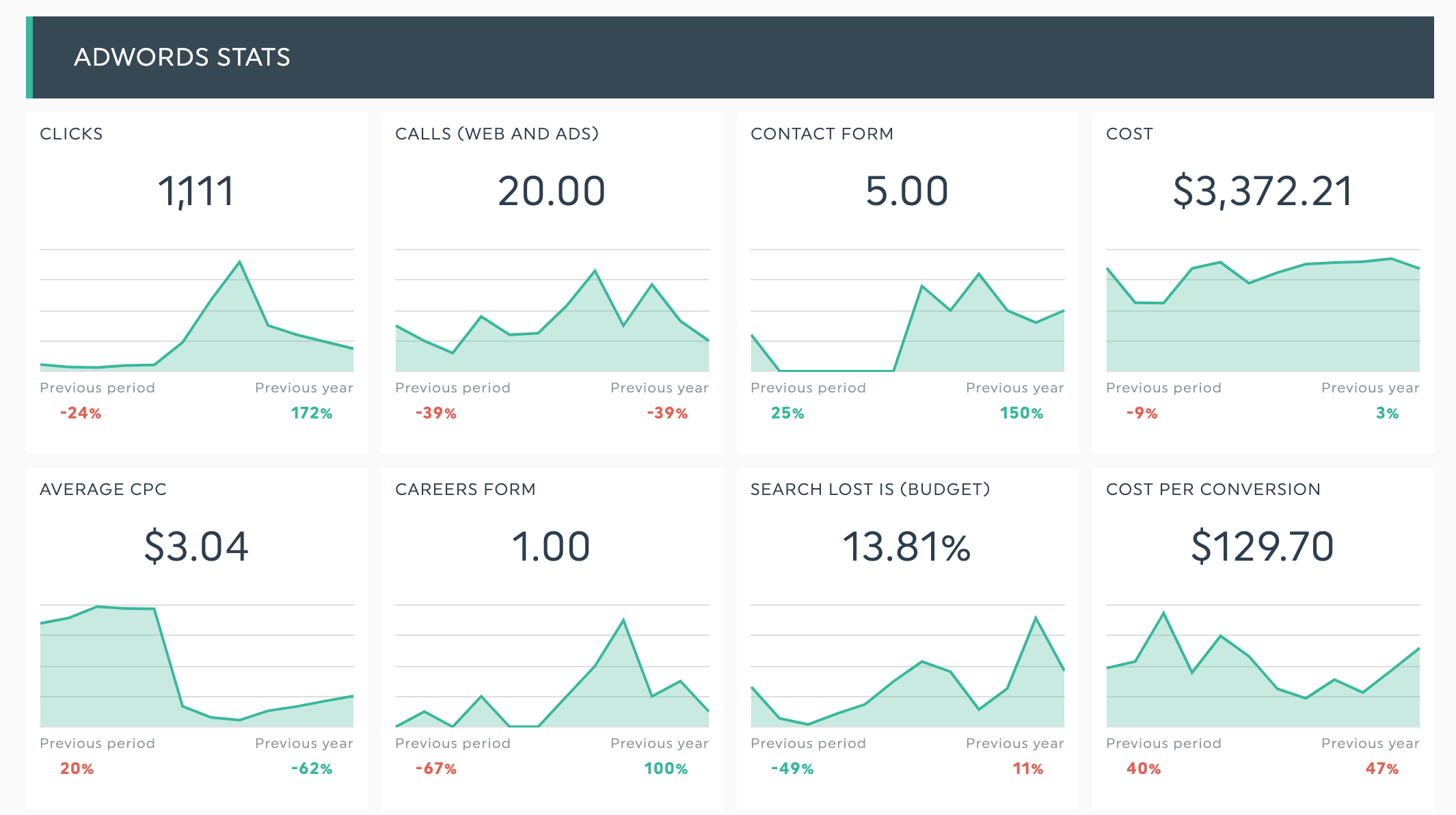Select the CALLS (WEB AND ADS) title
Viewport: 1456px width, 815px height.
(497, 134)
